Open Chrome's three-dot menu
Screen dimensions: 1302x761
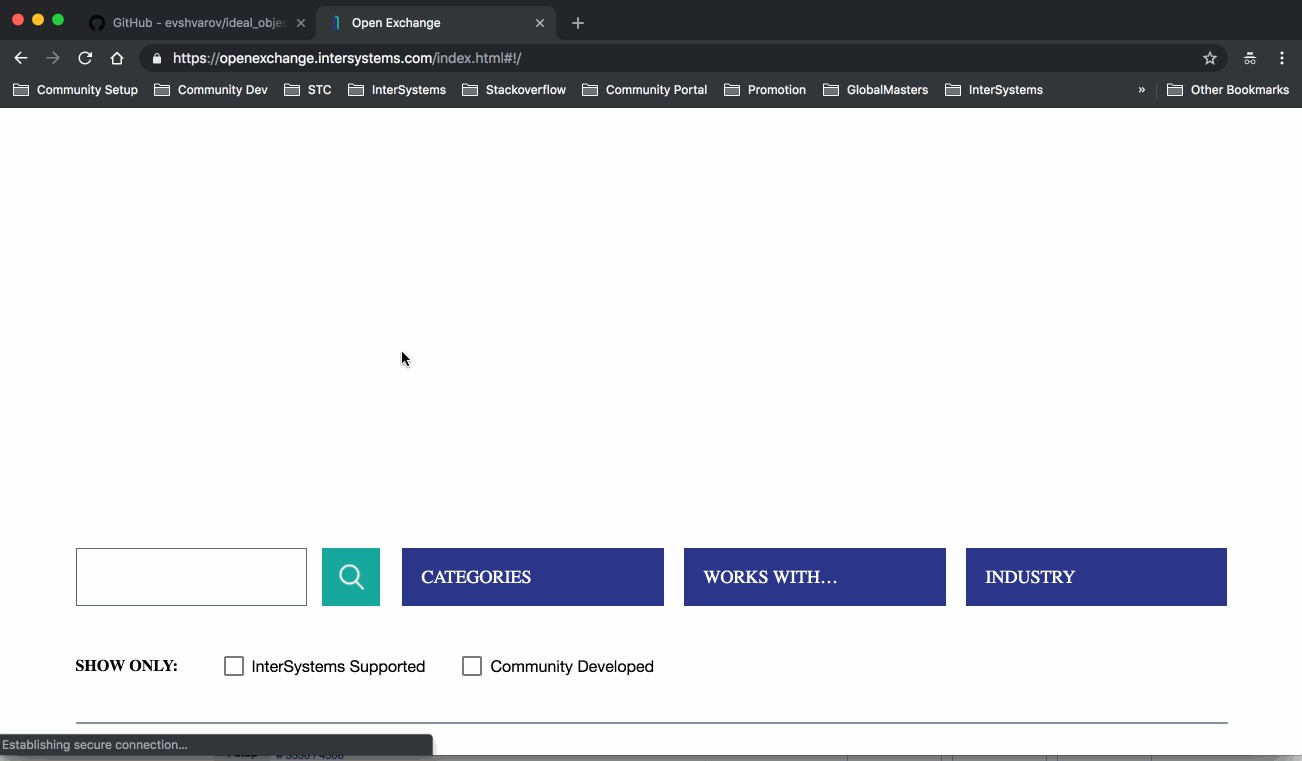(x=1281, y=58)
